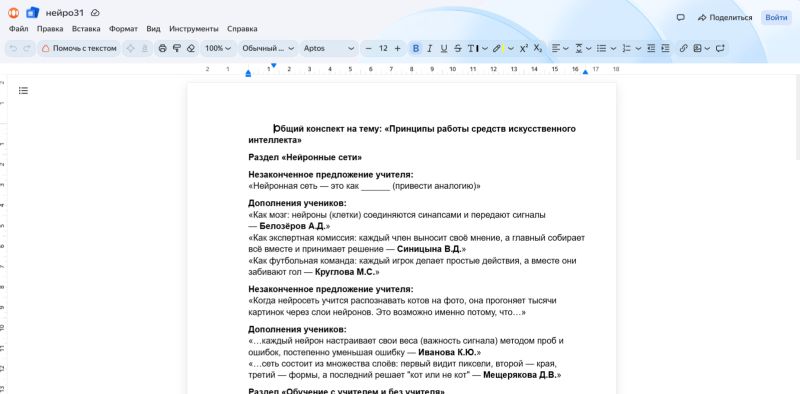The height and width of the screenshot is (394, 800).
Task: Expand the text color options arrow
Action: [485, 48]
